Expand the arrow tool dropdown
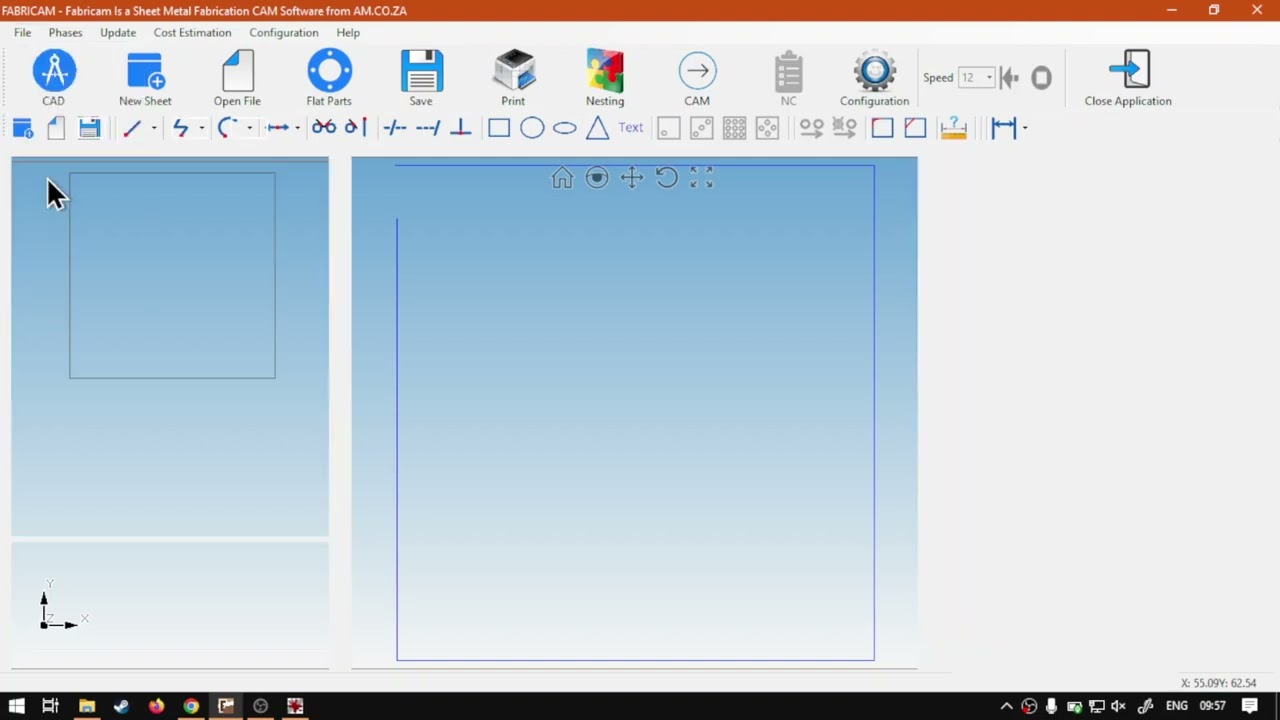The width and height of the screenshot is (1280, 720). point(297,128)
